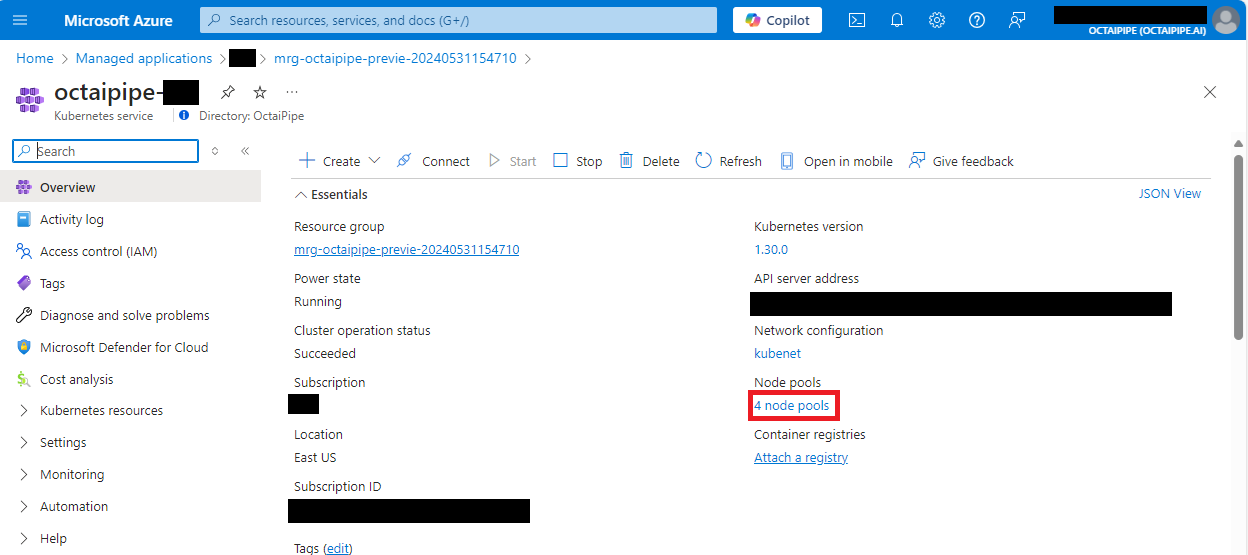
Task: Stop the Kubernetes cluster
Action: coord(578,161)
